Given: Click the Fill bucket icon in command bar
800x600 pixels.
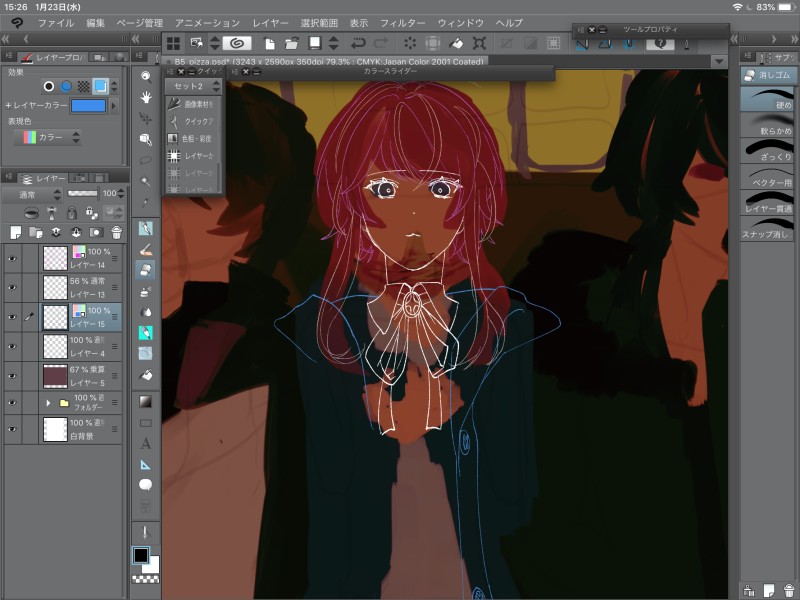Looking at the screenshot, I should [456, 43].
